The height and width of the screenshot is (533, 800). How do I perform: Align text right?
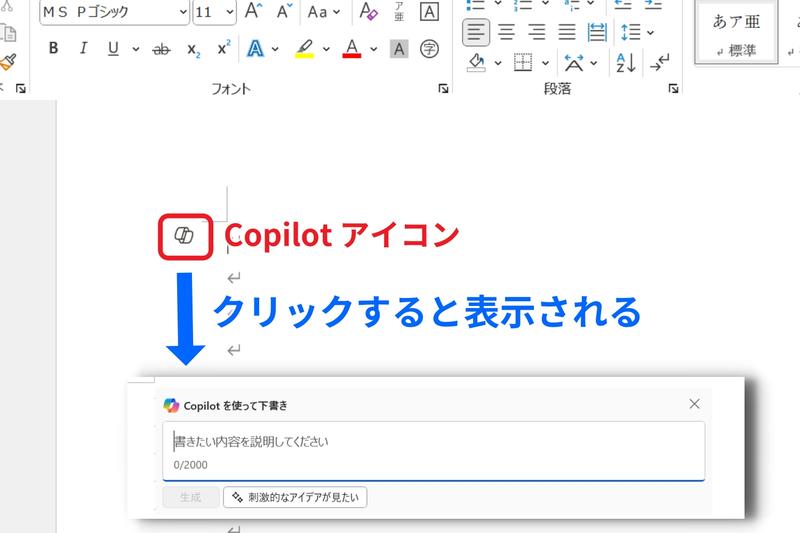(x=536, y=32)
